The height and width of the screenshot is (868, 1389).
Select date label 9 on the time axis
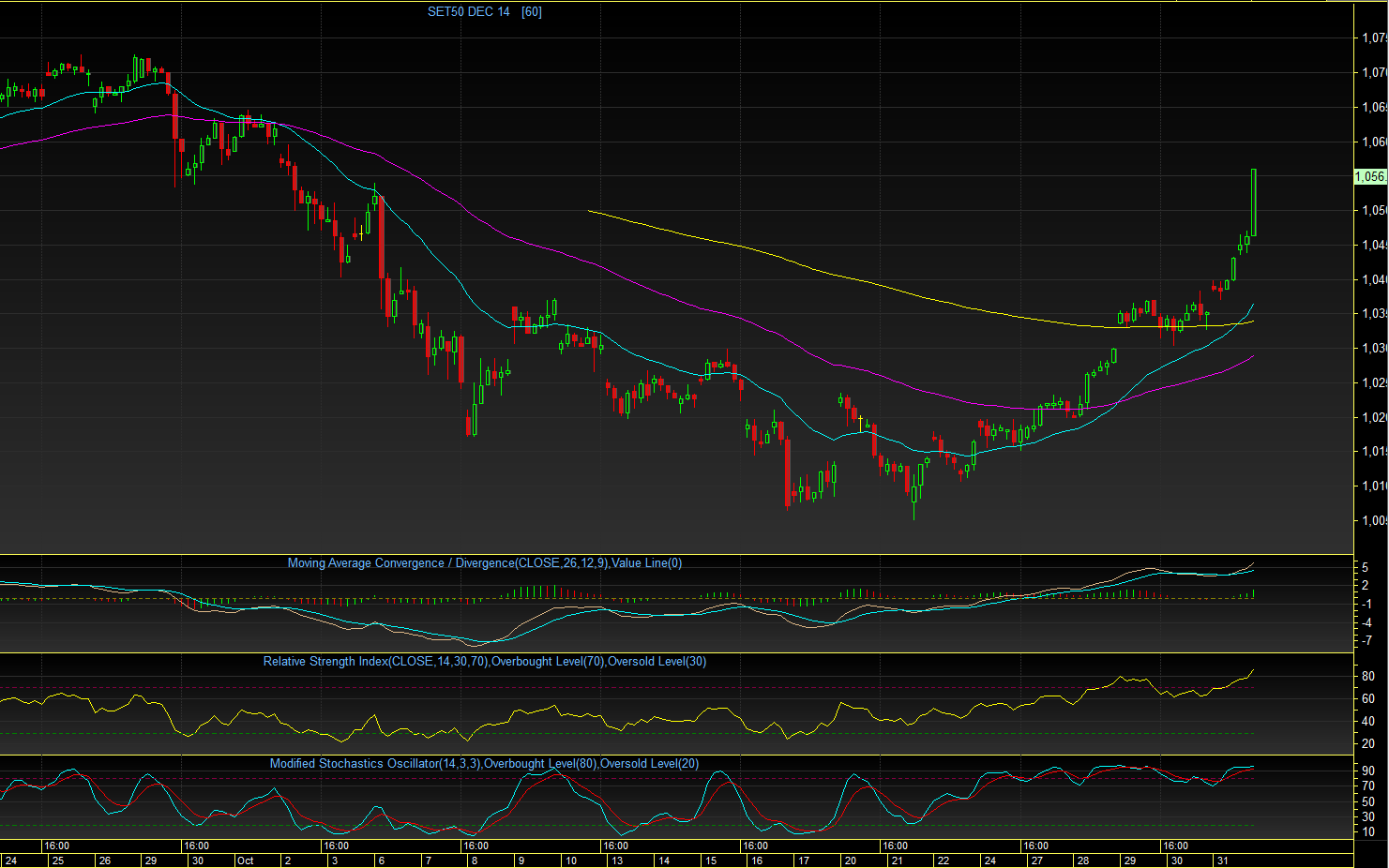(x=521, y=861)
